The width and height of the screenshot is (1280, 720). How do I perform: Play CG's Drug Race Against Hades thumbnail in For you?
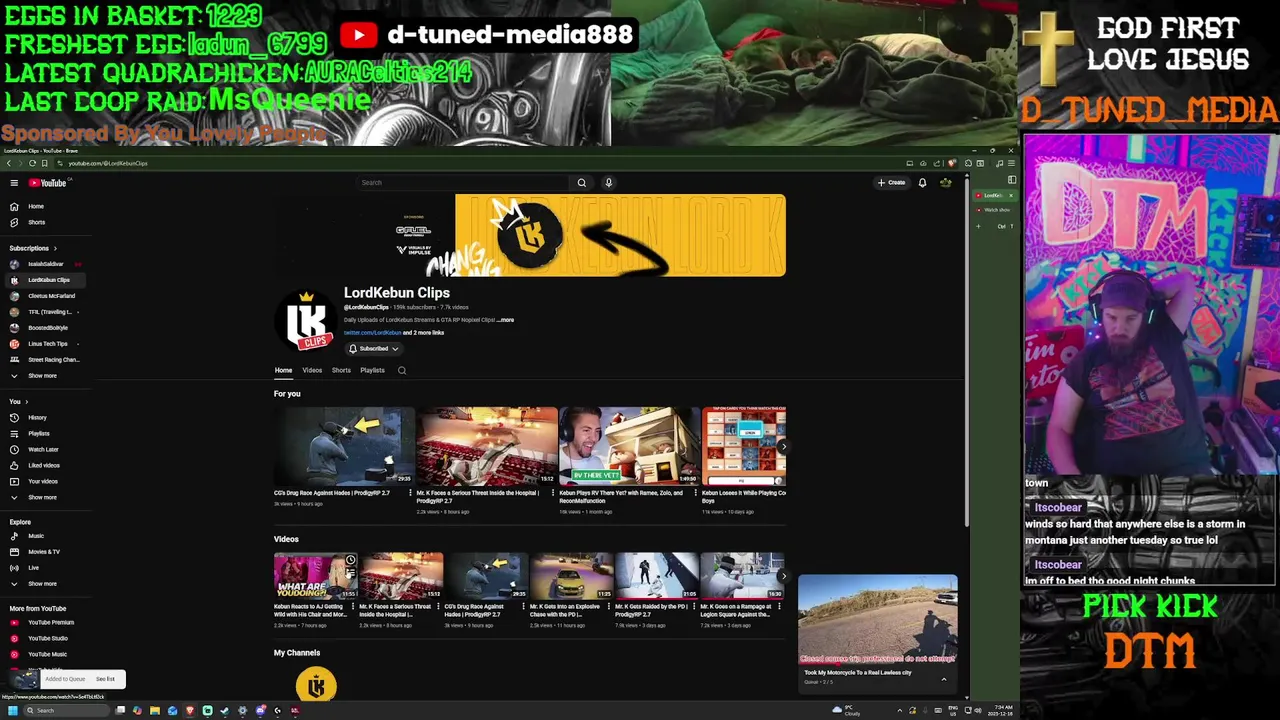344,446
